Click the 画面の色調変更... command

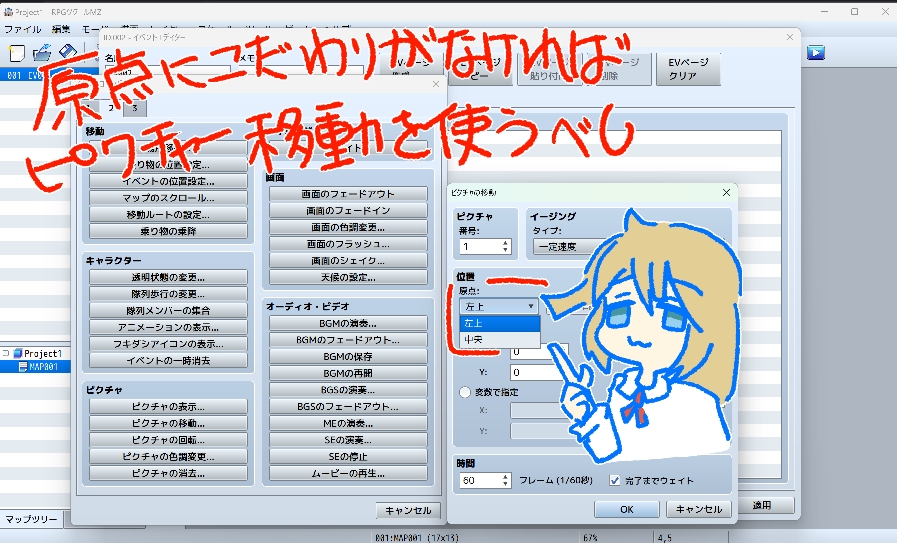(348, 227)
